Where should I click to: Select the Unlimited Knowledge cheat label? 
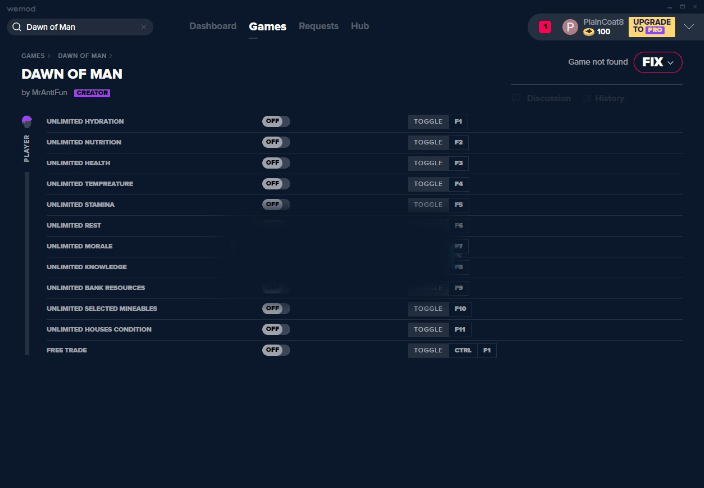click(x=87, y=267)
